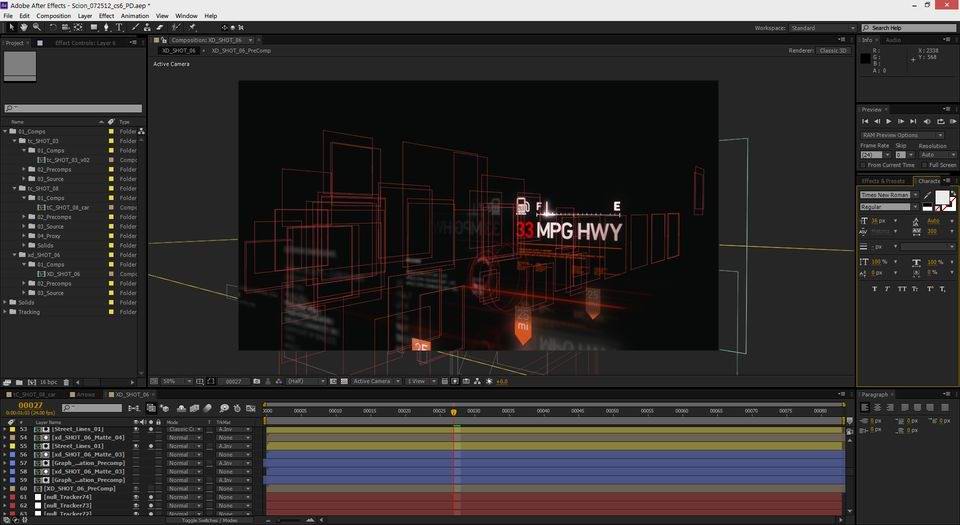Select the Rectangle shape tool
Image resolution: width=960 pixels, height=525 pixels.
coord(94,27)
